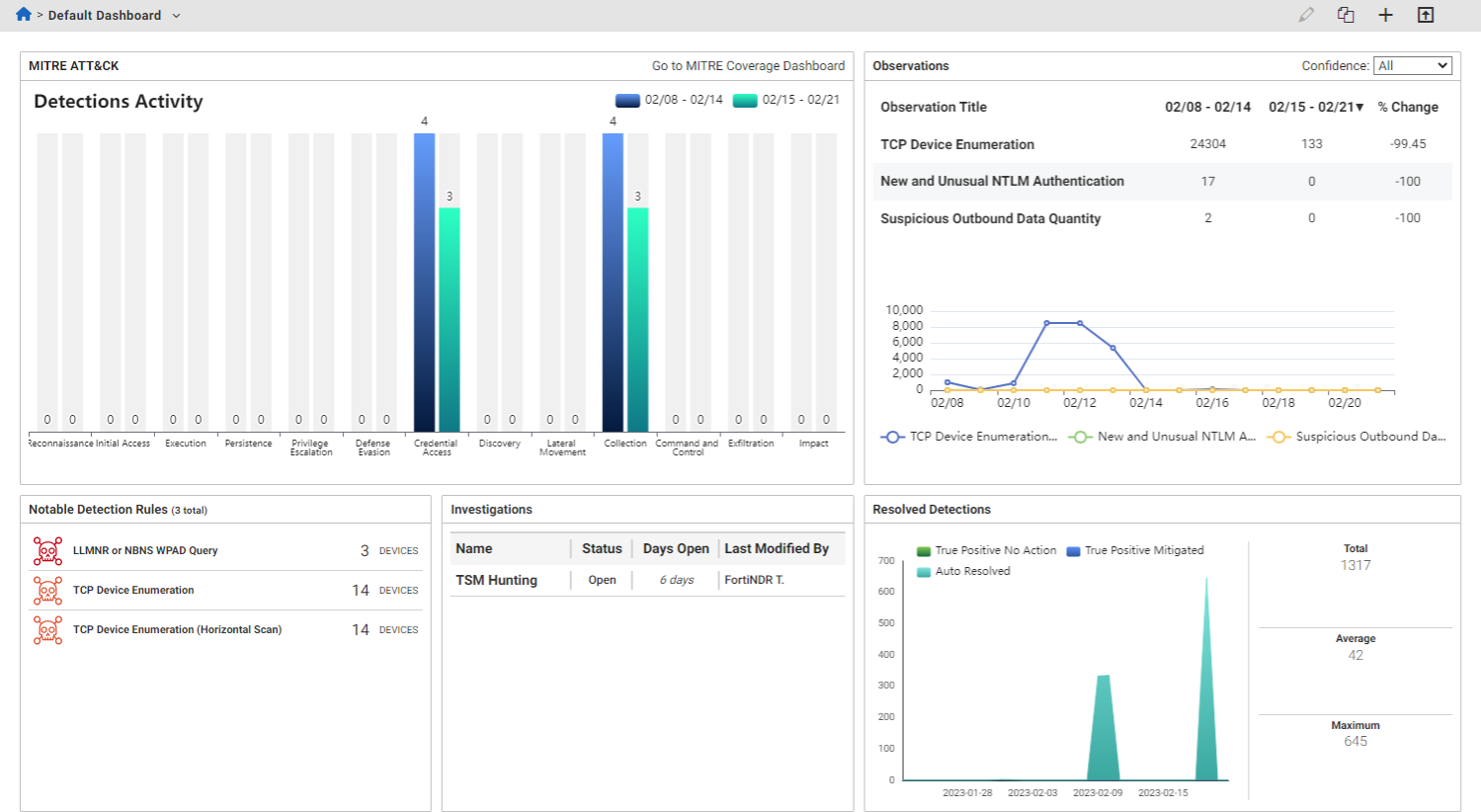Open Go to MITRE Coverage Dashboard
The height and width of the screenshot is (812, 1481).
(x=747, y=65)
